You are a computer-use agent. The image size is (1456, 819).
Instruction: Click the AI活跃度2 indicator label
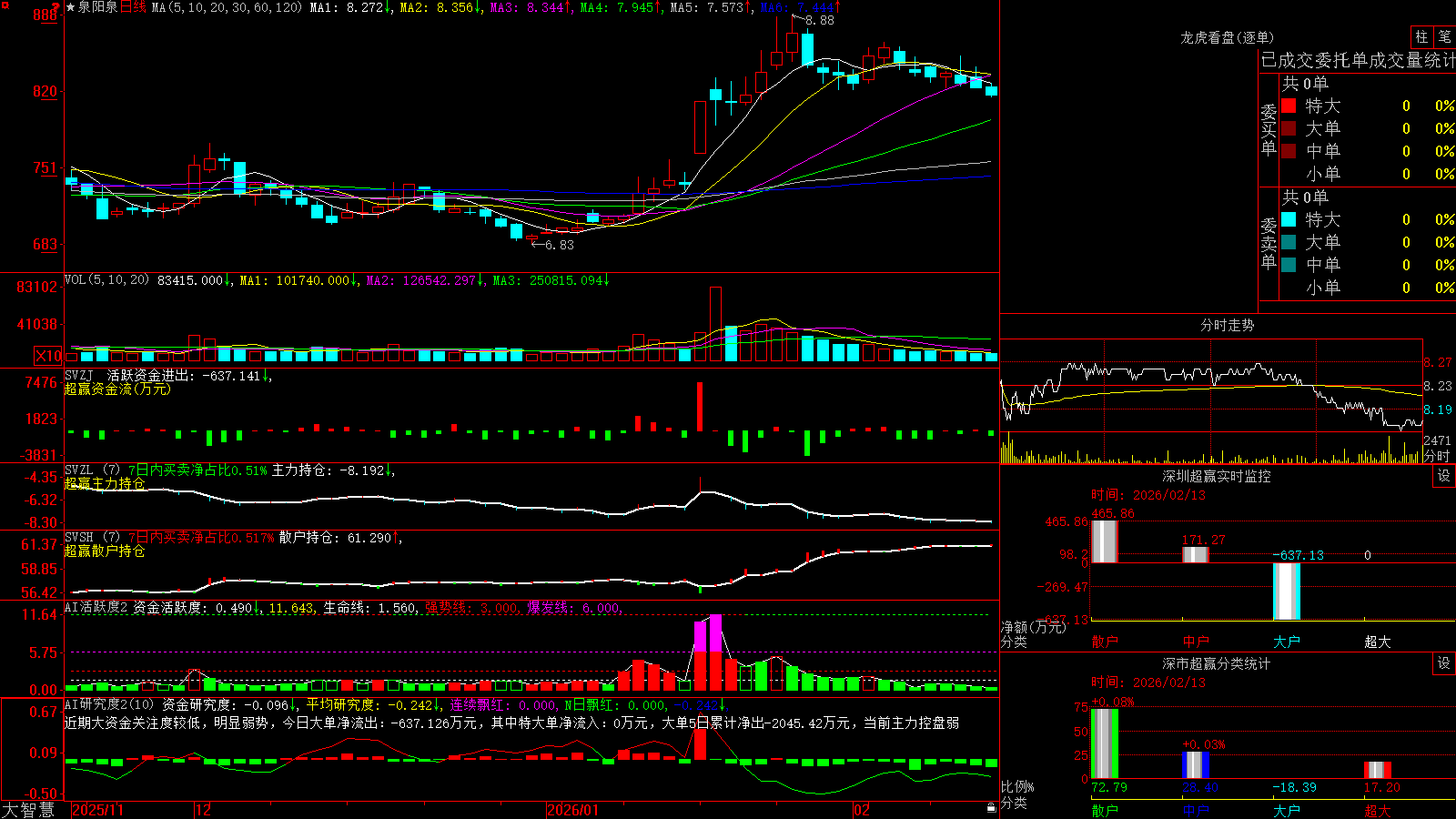coord(96,607)
